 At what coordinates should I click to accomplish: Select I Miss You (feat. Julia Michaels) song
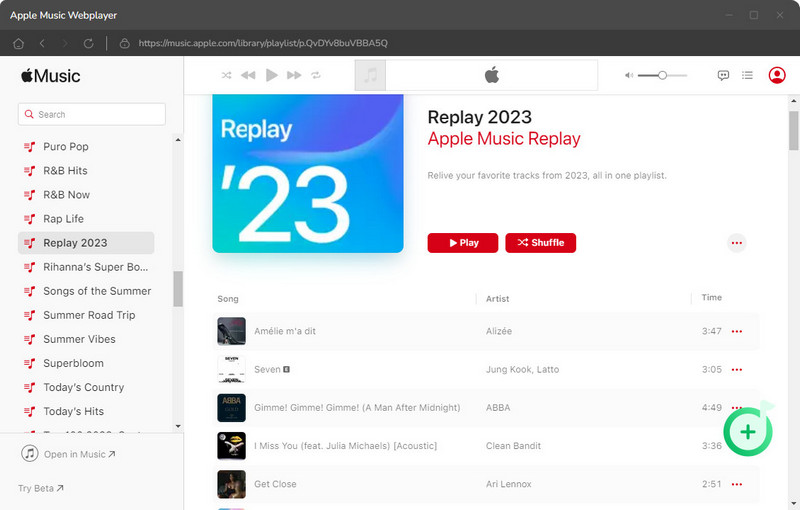[x=345, y=446]
